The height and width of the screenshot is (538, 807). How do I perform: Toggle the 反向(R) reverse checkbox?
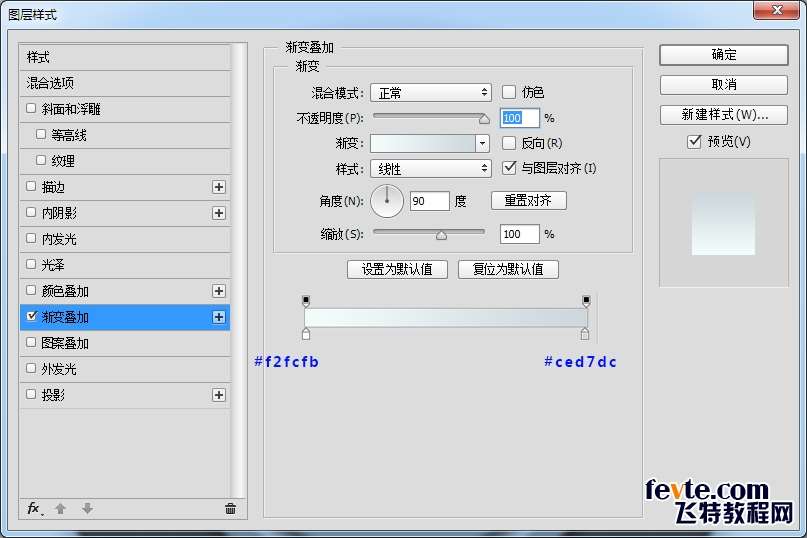(x=508, y=143)
